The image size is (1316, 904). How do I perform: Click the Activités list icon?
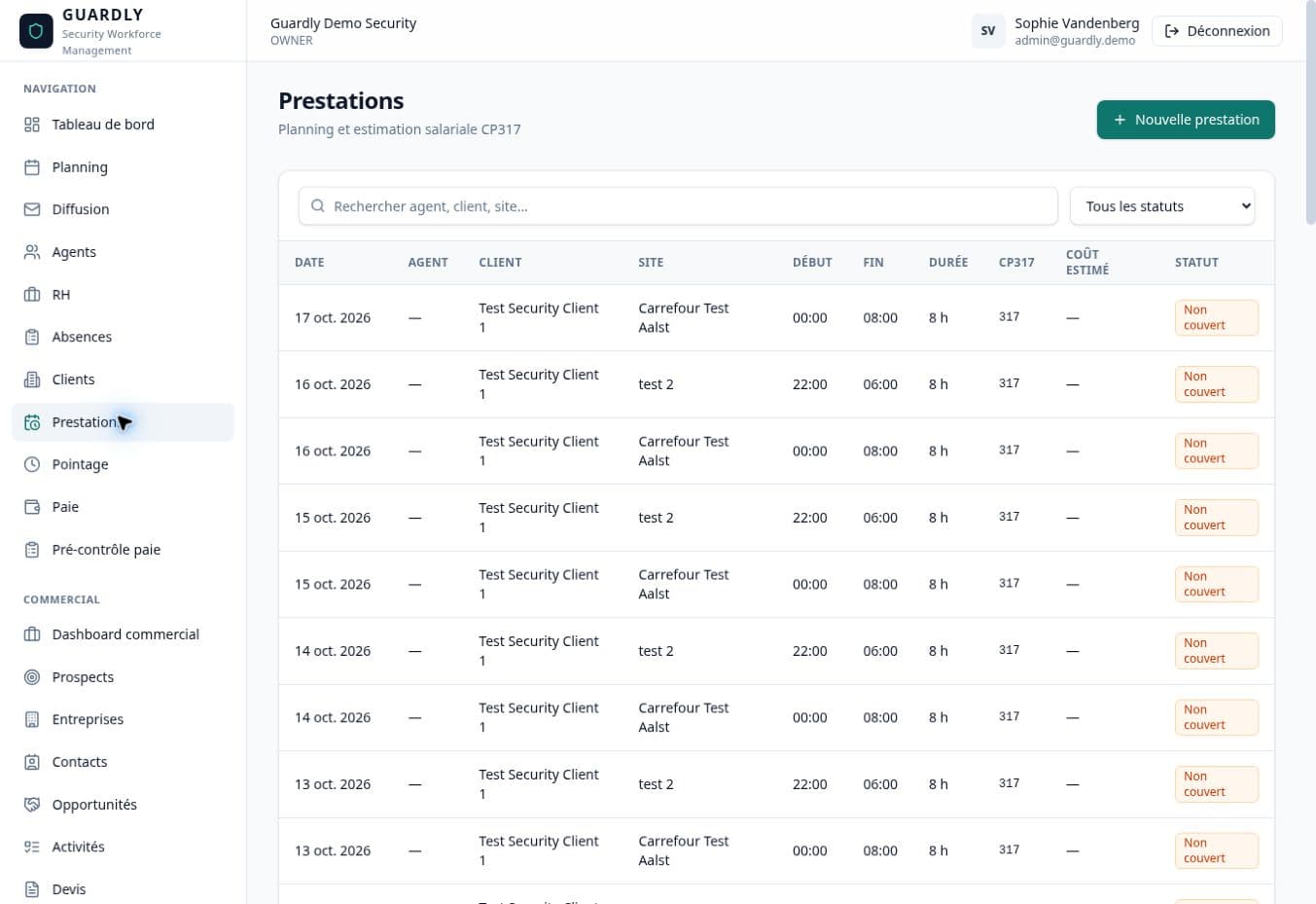(x=32, y=847)
